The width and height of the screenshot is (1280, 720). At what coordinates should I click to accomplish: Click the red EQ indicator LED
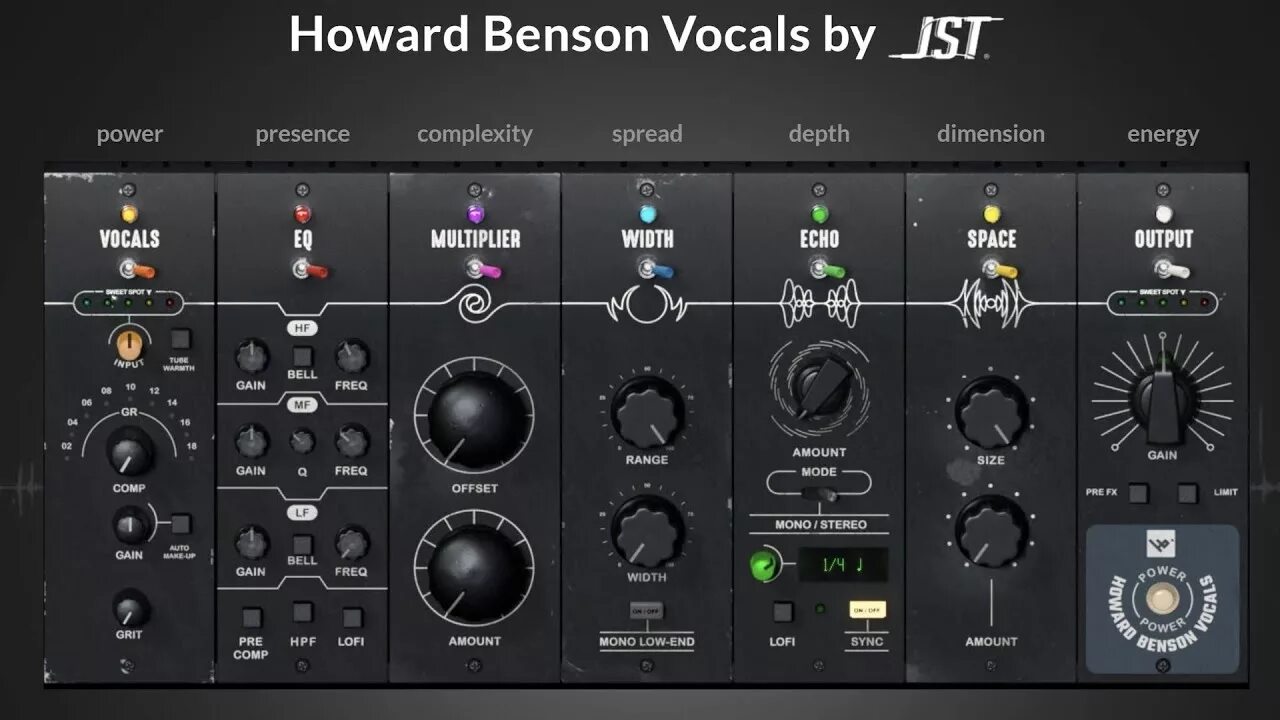tap(302, 214)
